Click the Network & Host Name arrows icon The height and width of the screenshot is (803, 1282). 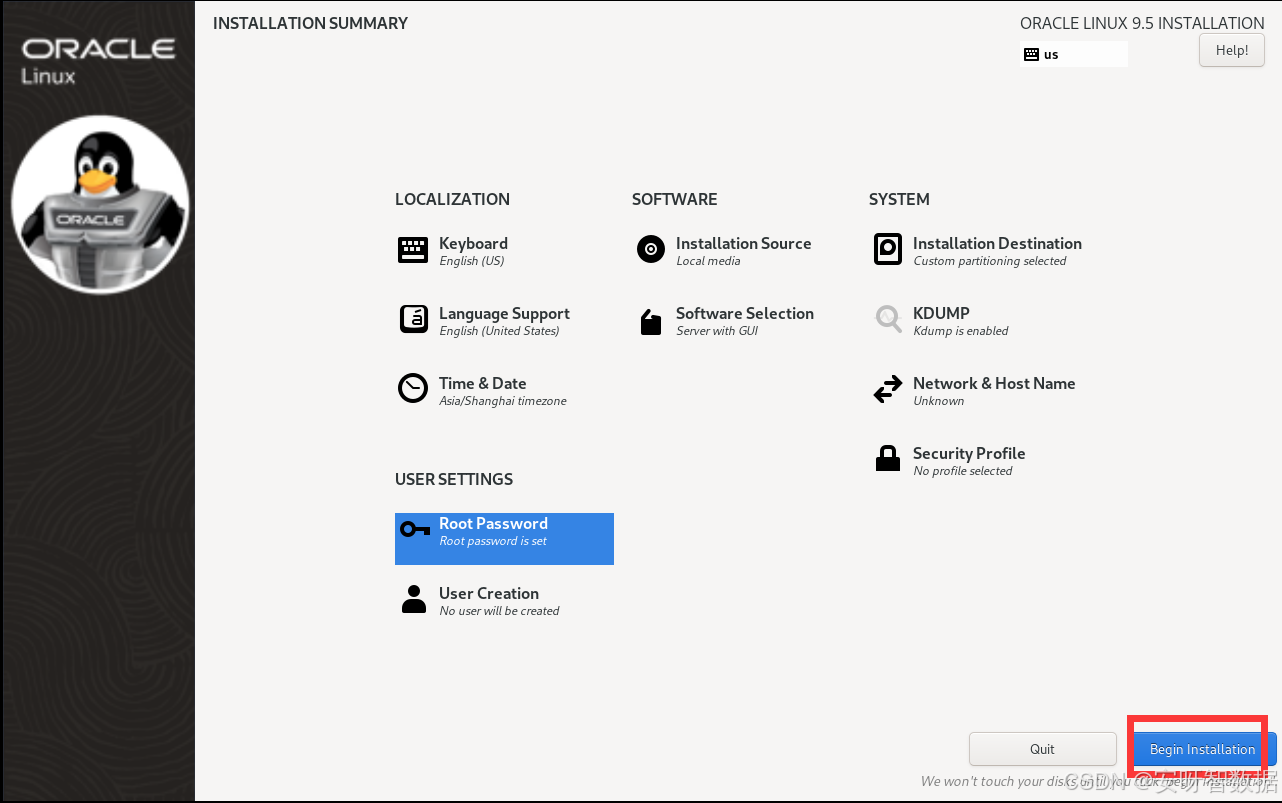(888, 390)
